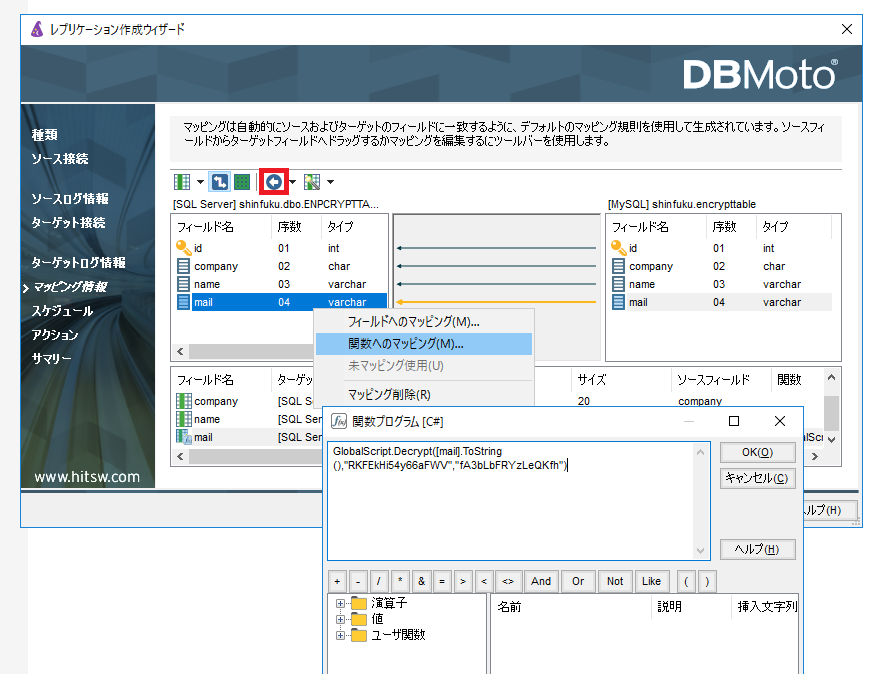Screen dimensions: 889x674
Task: Click the green grid toolbar icon
Action: tap(242, 182)
